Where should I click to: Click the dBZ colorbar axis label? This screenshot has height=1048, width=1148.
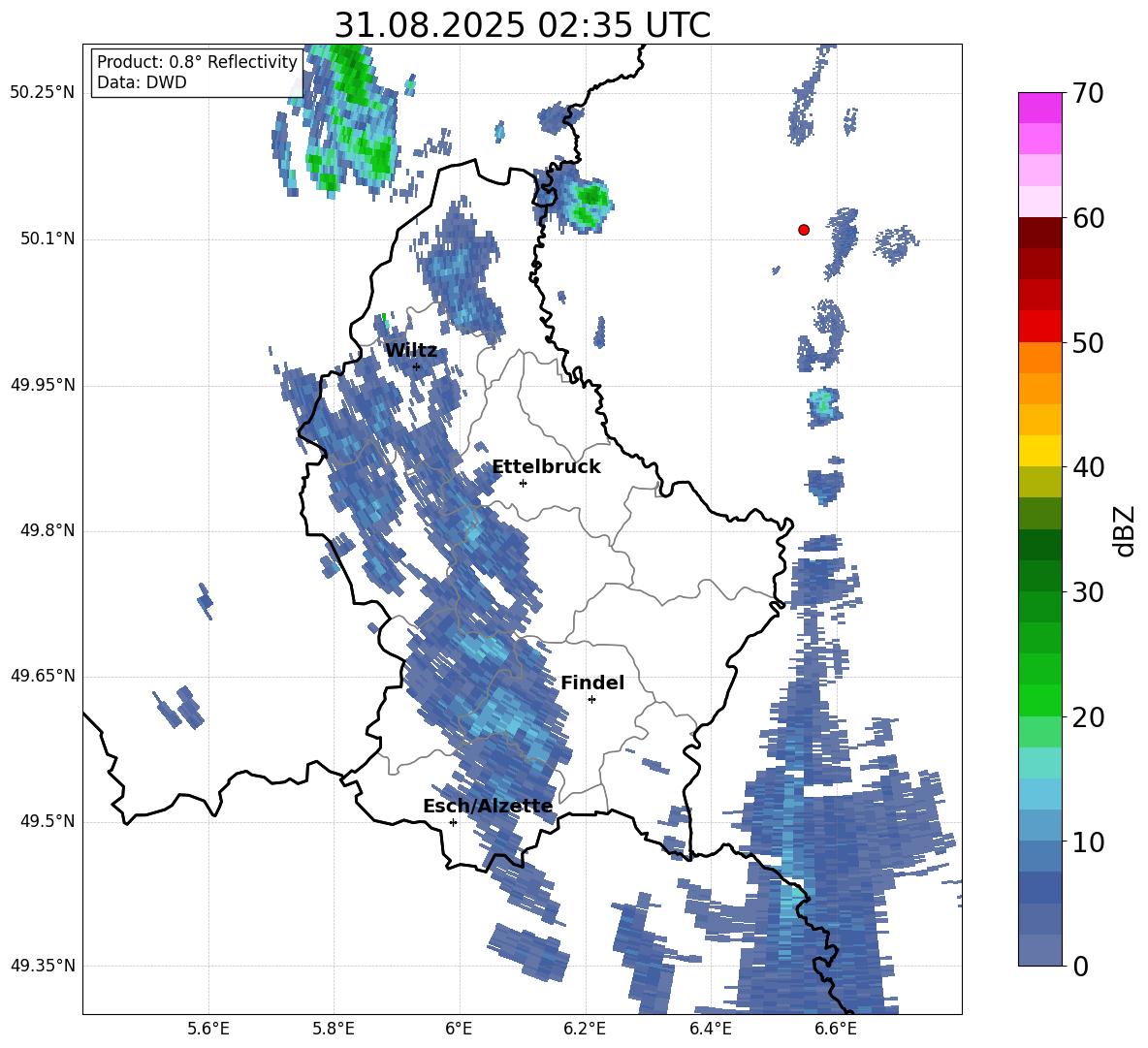[x=1125, y=530]
